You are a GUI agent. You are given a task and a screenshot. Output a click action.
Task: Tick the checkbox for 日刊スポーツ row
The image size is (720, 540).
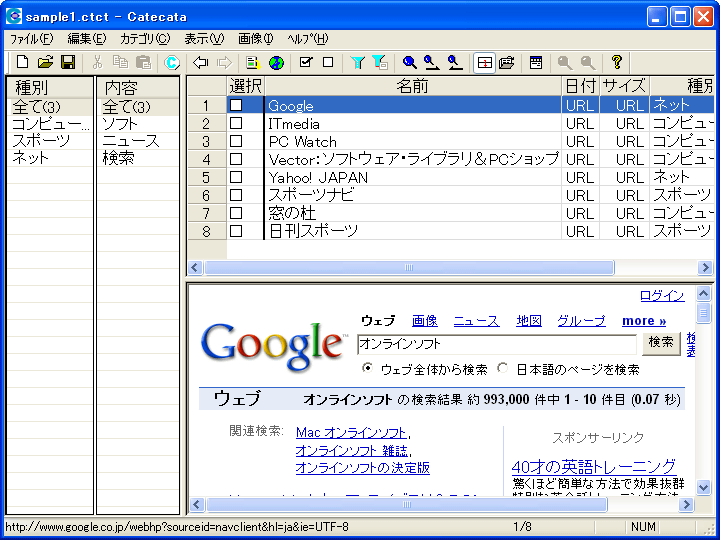click(x=236, y=231)
